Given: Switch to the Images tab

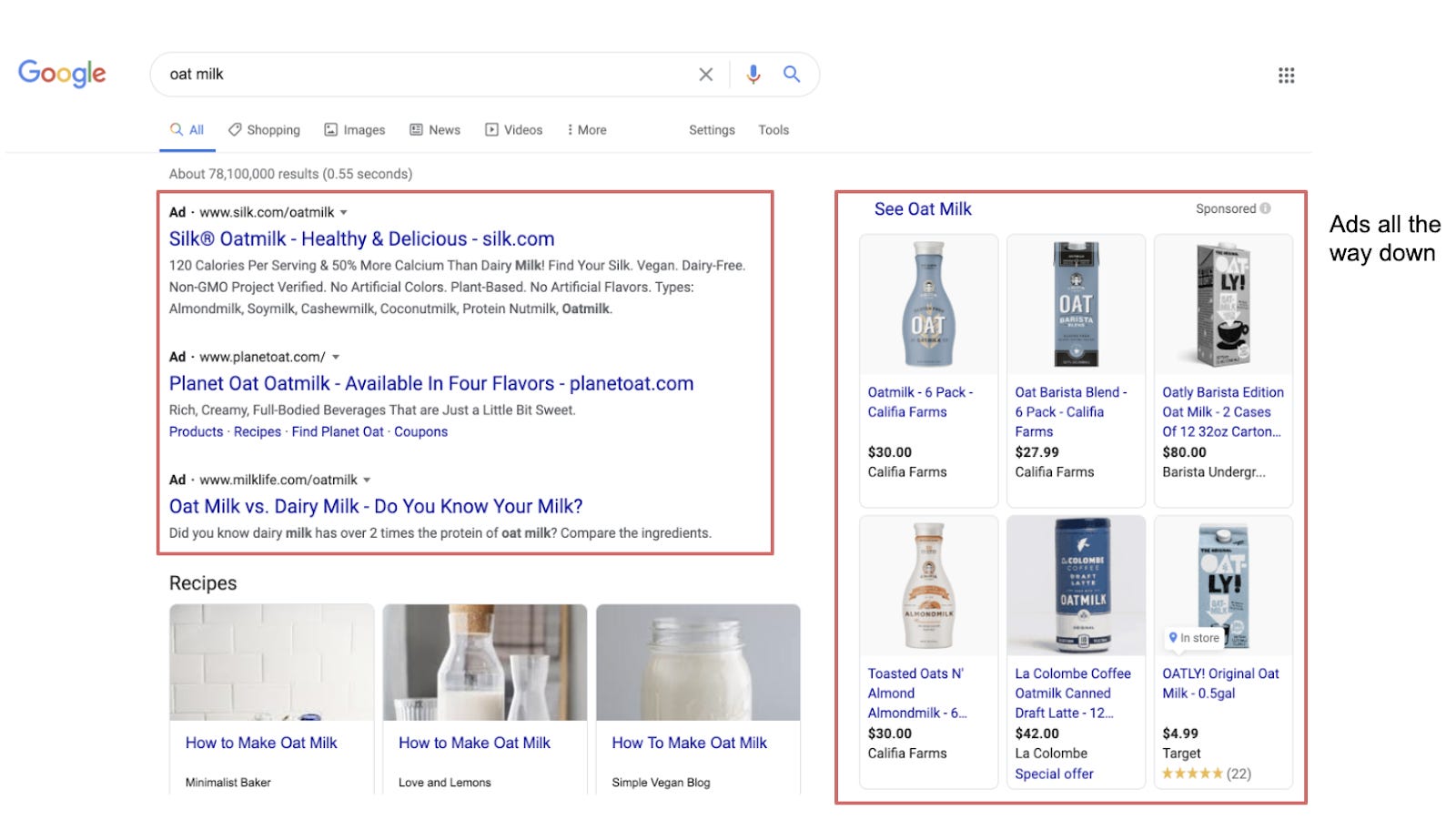Looking at the screenshot, I should coord(355,130).
